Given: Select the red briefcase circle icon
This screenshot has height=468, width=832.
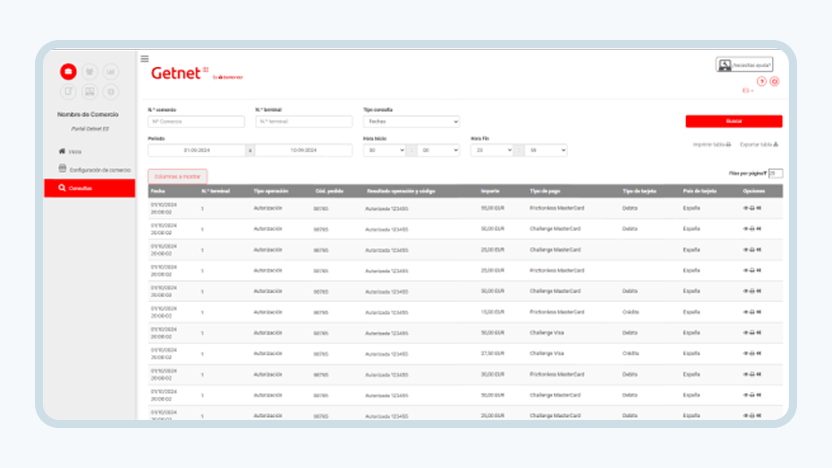Looking at the screenshot, I should coord(68,72).
